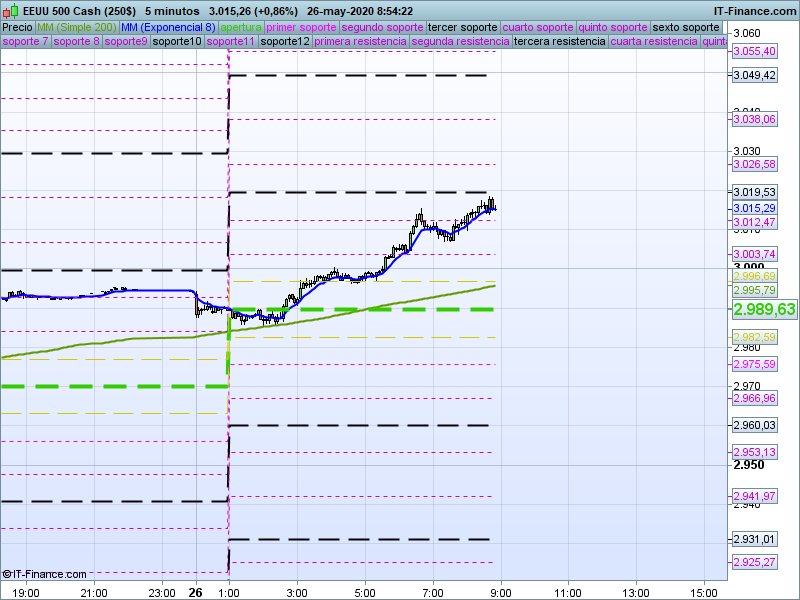Click the 3.055,40 price level label
The height and width of the screenshot is (600, 800).
point(754,51)
